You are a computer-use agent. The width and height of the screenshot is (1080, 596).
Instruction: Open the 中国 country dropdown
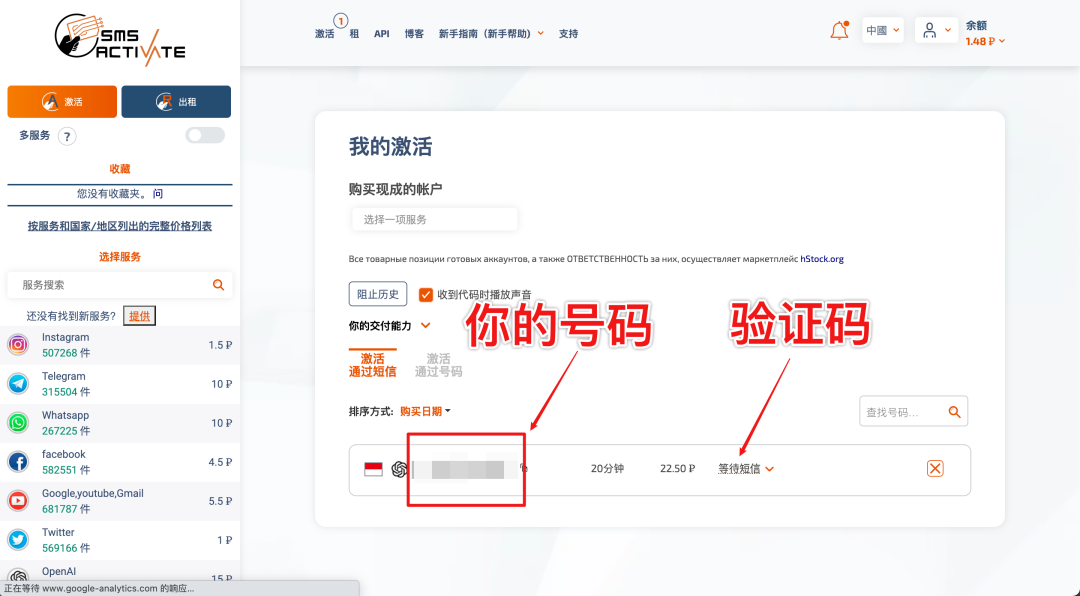(x=881, y=30)
